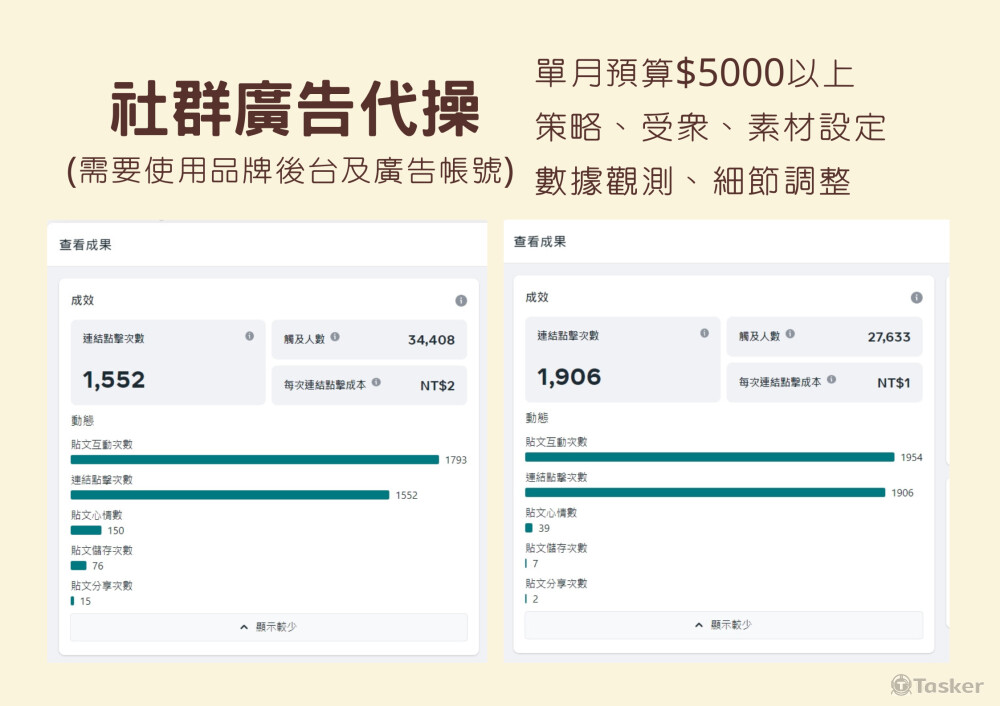
Task: Click the 連結點擊次數 bar showing 1552
Action: pyautogui.click(x=229, y=495)
